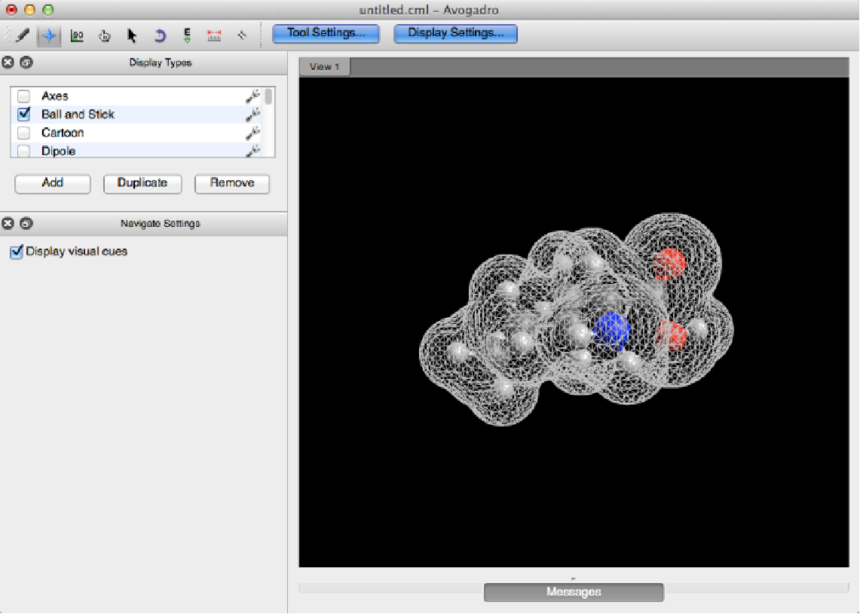Select the Align tool in toolbar
860x614 pixels.
point(241,35)
